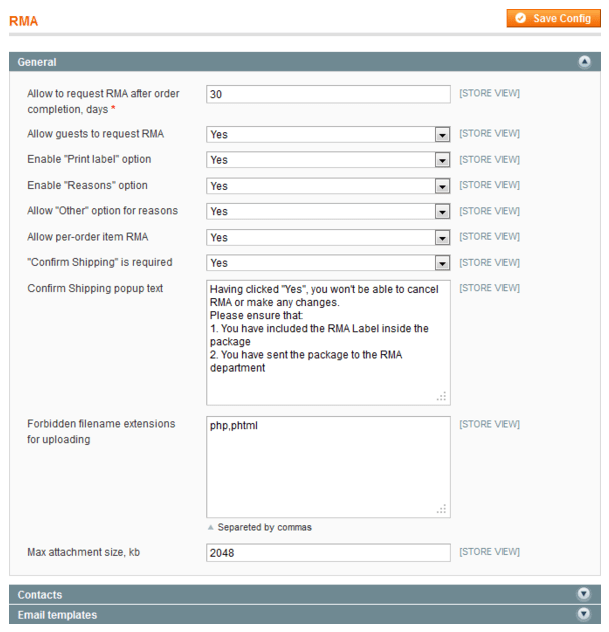Viewport: 609px width, 632px height.
Task: Click [STORE VIEW] beside the days field
Action: [x=489, y=93]
